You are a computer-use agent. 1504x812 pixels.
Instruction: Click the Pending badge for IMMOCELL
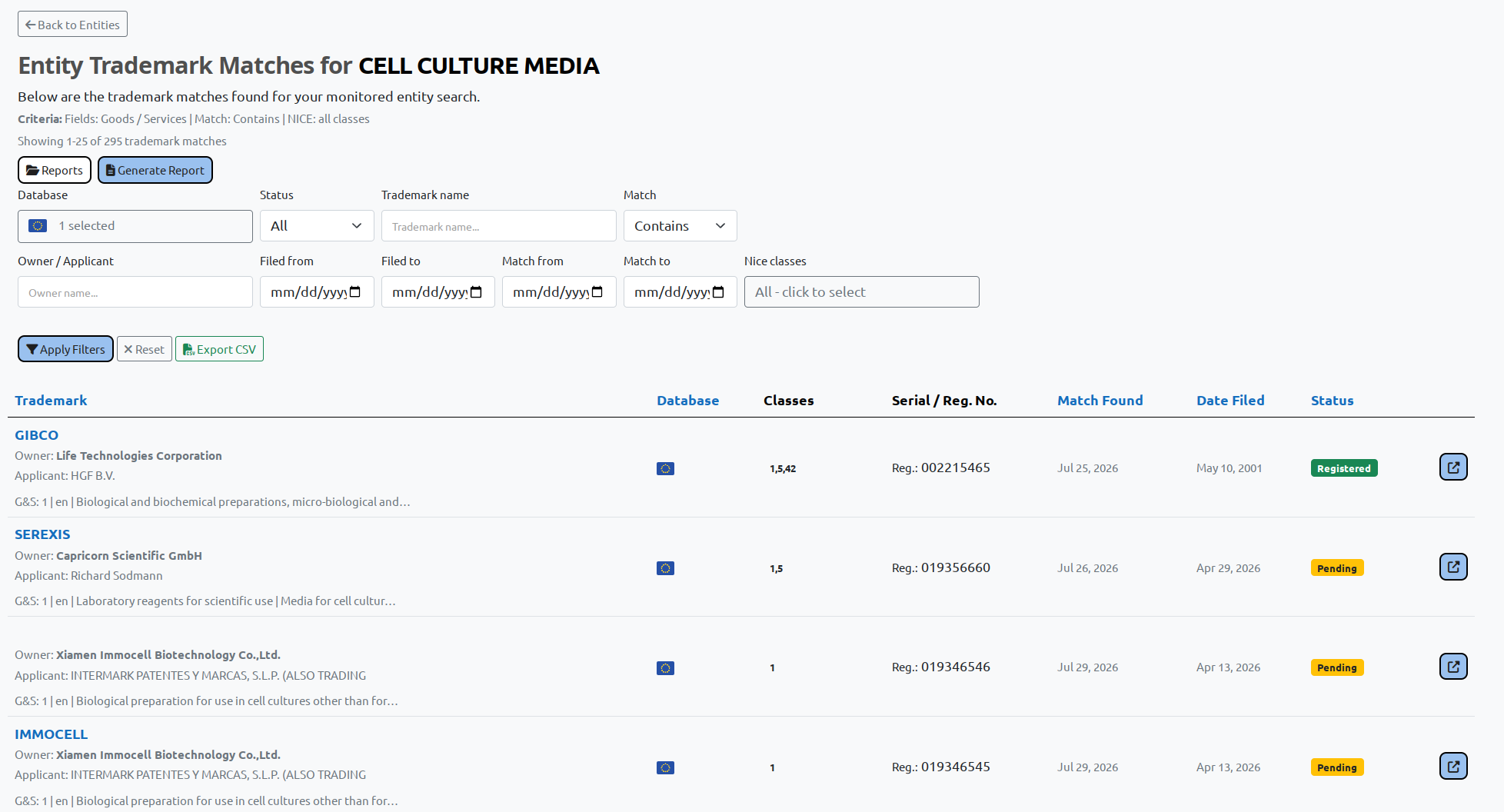coord(1337,767)
